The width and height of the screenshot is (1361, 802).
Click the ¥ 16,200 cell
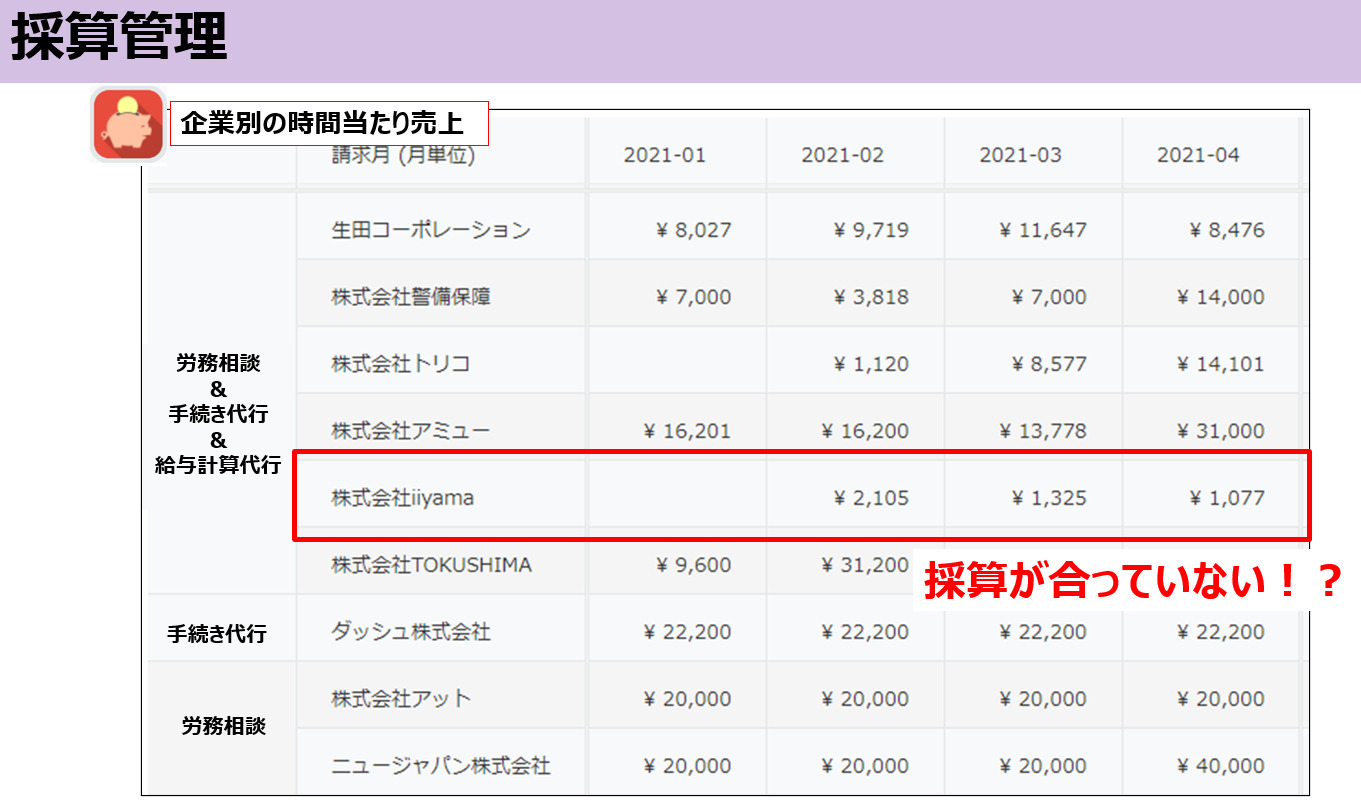[x=865, y=431]
